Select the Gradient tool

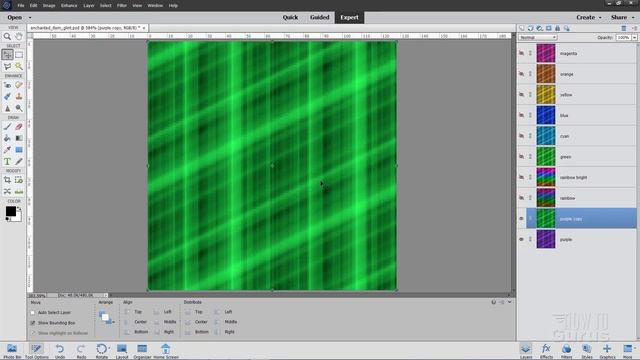tap(19, 138)
